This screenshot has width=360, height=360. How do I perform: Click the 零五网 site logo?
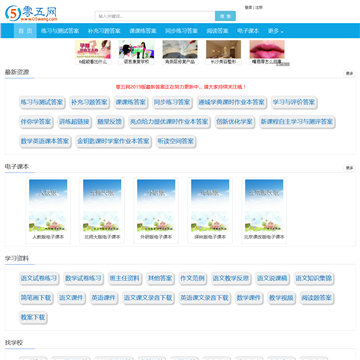pyautogui.click(x=31, y=13)
